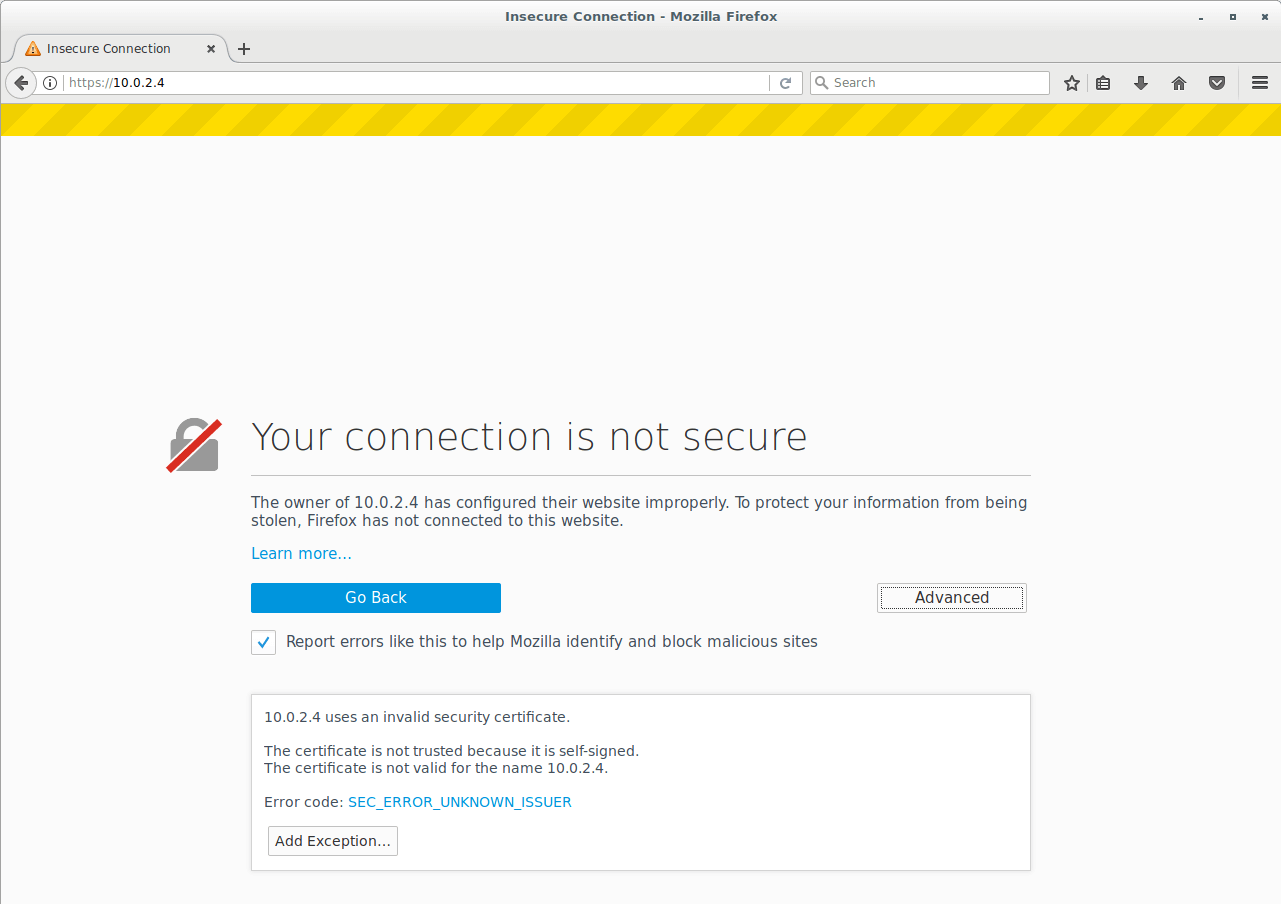
Task: Click the back arrow navigation button
Action: pyautogui.click(x=21, y=83)
